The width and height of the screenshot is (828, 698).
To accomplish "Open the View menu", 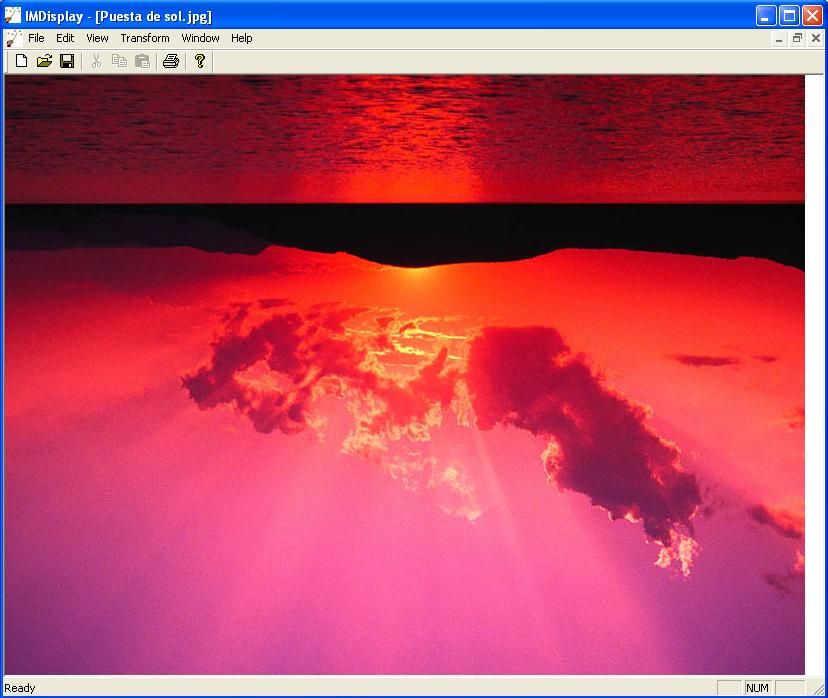I will (97, 38).
